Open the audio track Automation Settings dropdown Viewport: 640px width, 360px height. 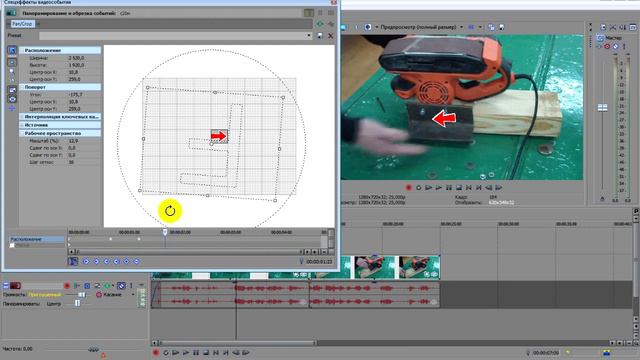[113, 286]
